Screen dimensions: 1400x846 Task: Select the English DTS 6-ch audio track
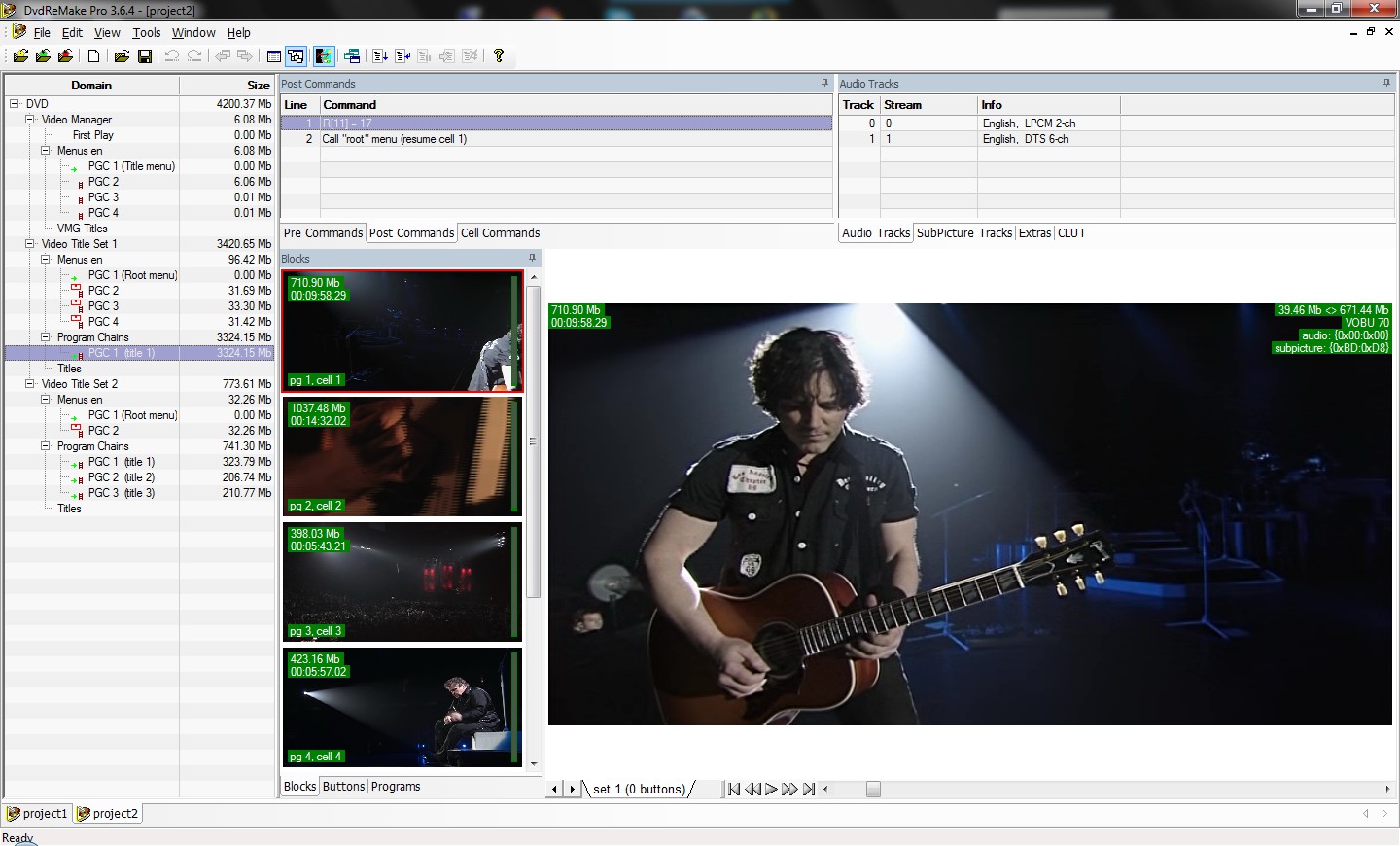1116,139
